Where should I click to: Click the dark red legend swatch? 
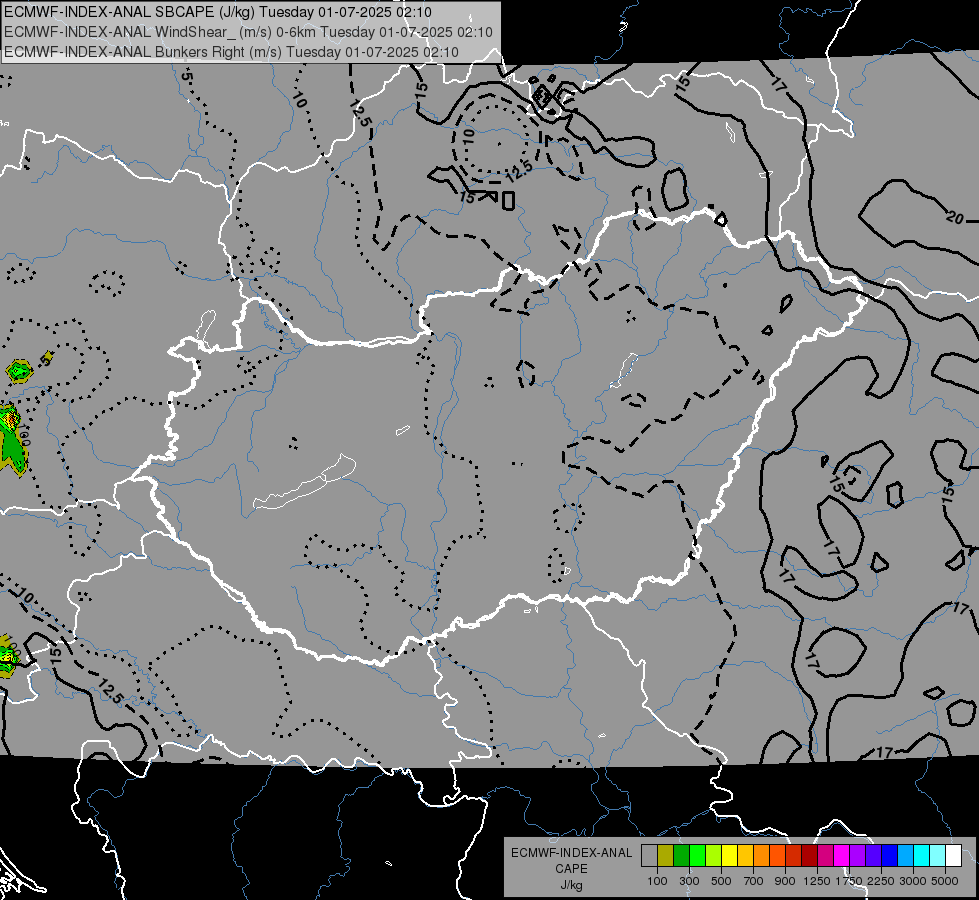click(x=810, y=856)
